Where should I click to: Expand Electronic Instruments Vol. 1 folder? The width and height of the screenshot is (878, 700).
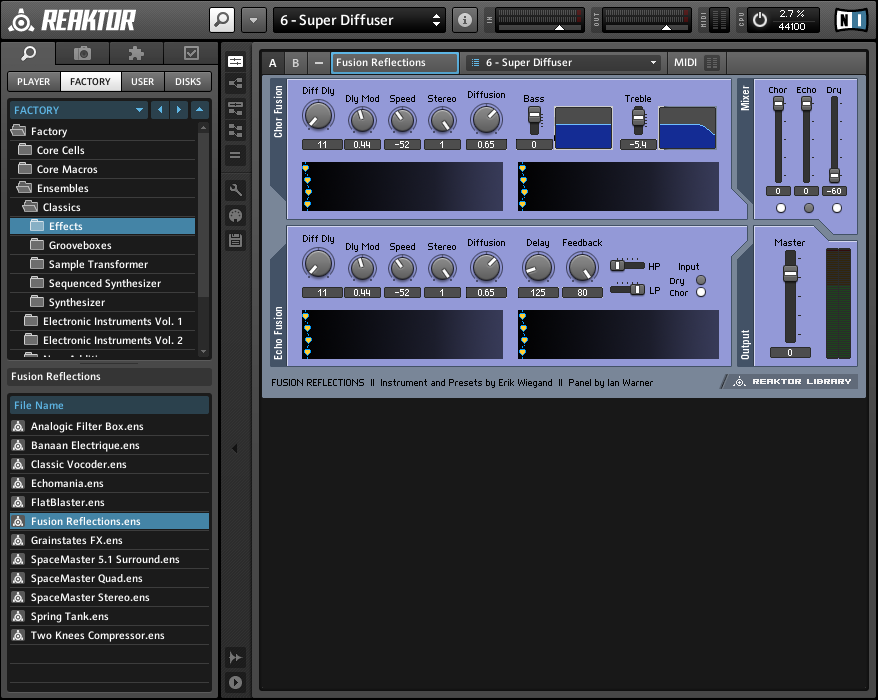tap(102, 321)
